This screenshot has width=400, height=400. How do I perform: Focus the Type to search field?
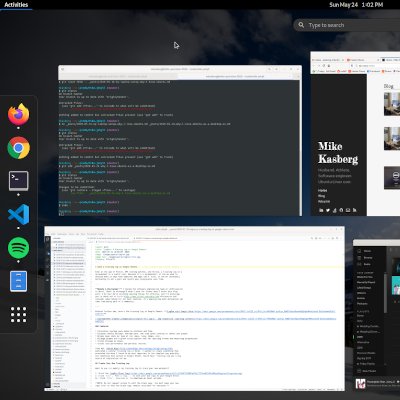(x=347, y=25)
